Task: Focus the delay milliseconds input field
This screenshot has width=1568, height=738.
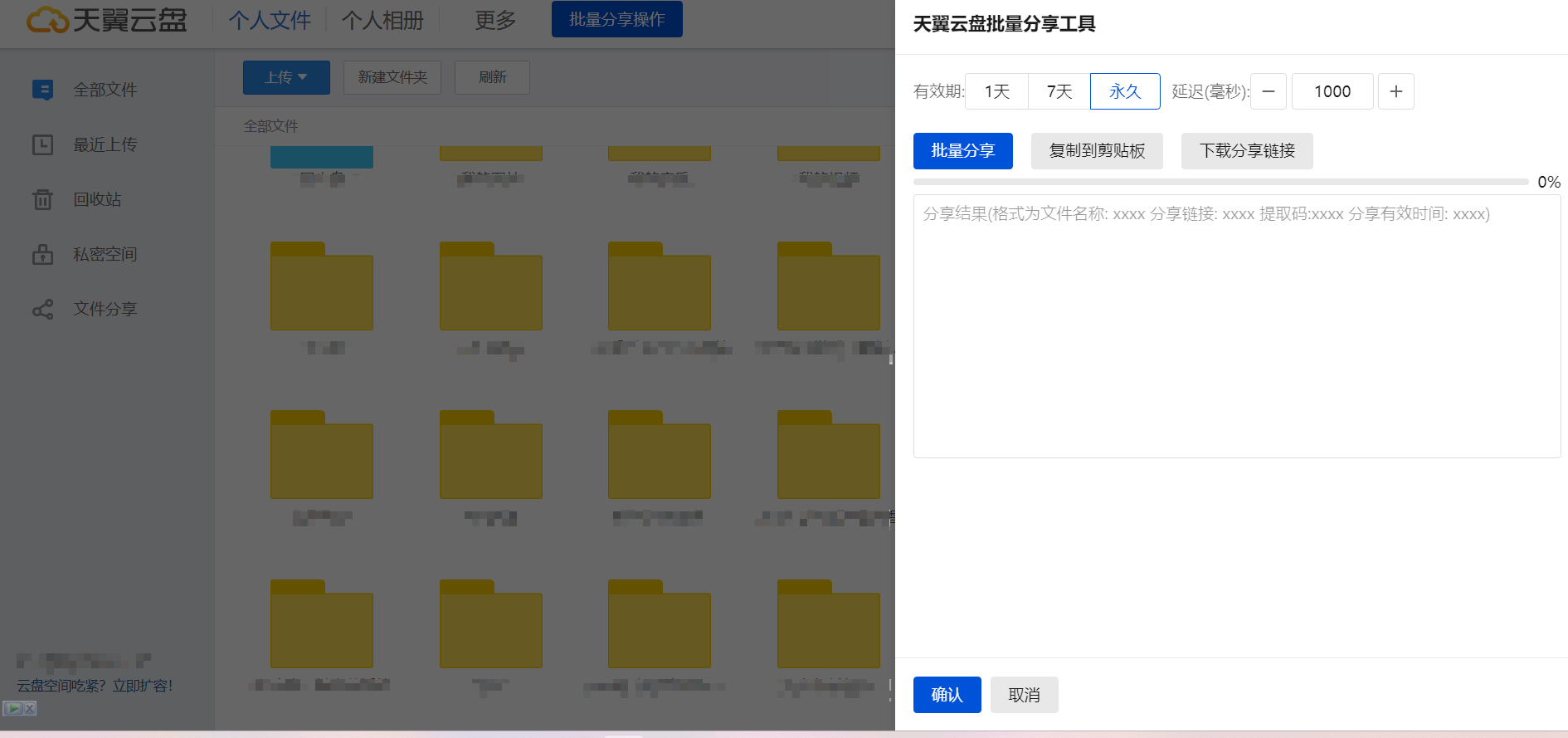Action: 1332,91
